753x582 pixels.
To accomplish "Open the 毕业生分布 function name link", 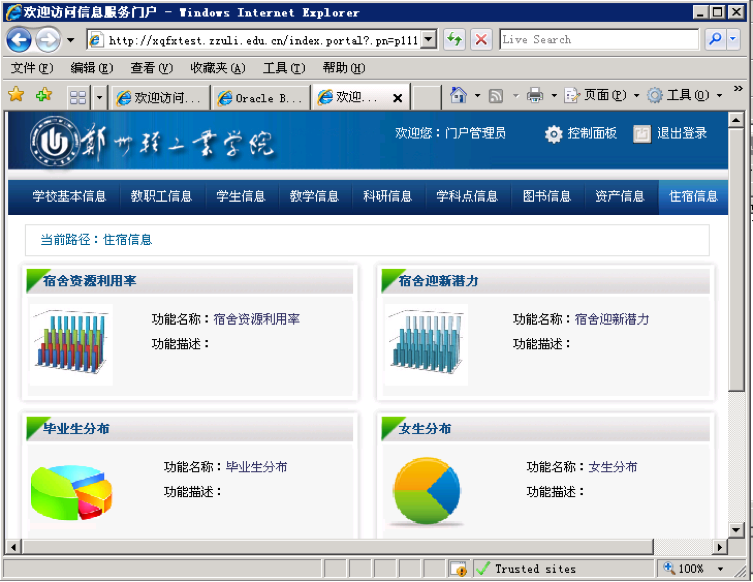I will coord(256,467).
